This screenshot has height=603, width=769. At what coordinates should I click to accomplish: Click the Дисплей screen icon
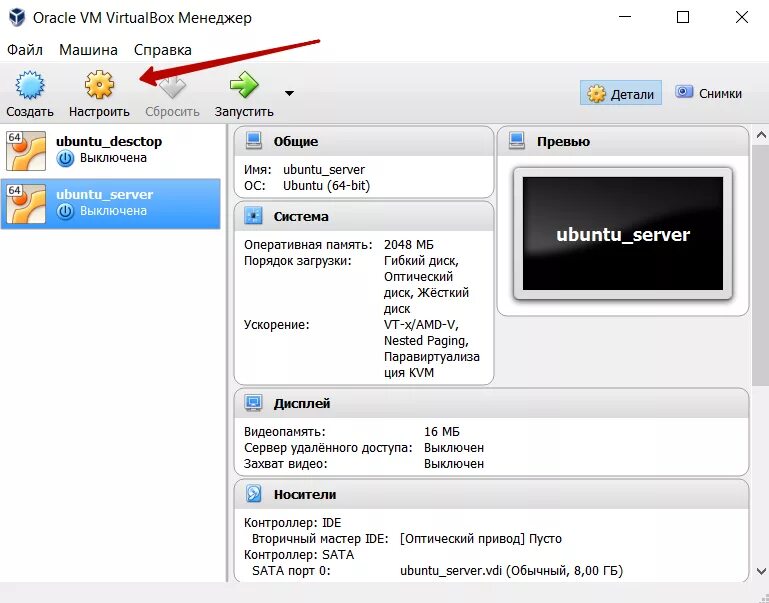click(x=254, y=403)
